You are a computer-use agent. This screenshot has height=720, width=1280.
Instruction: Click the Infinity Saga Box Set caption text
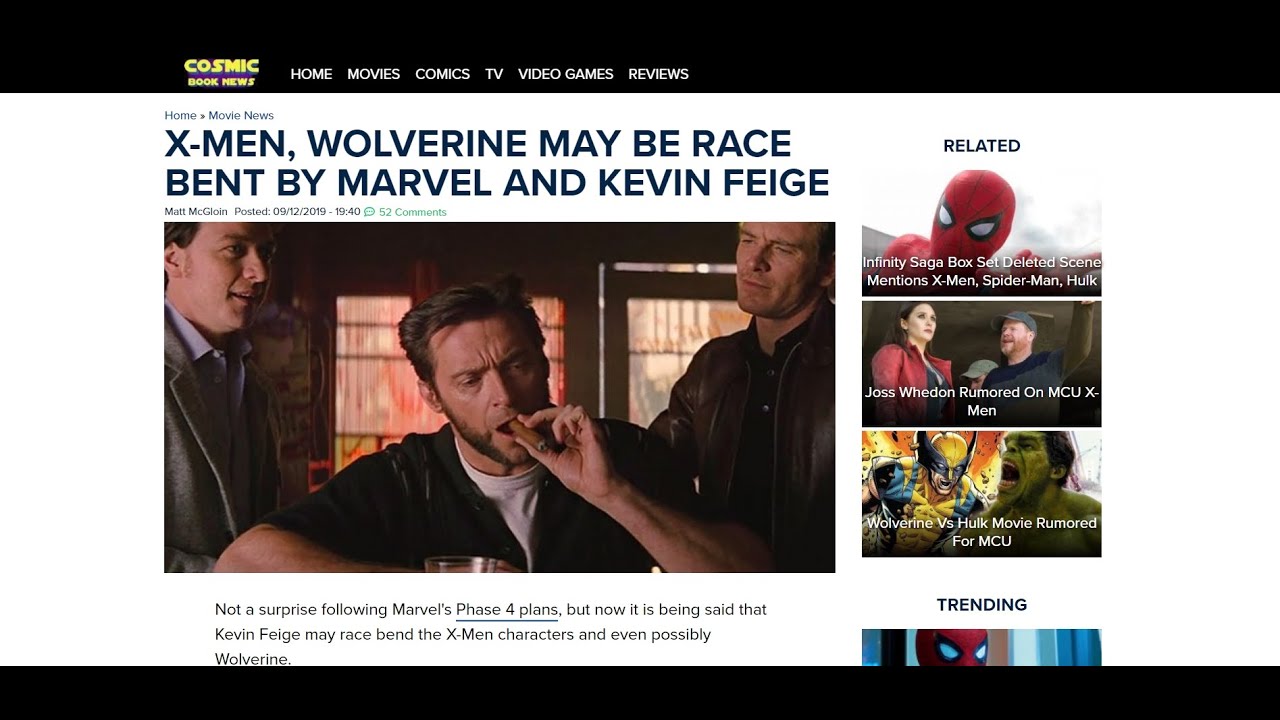pyautogui.click(x=981, y=272)
